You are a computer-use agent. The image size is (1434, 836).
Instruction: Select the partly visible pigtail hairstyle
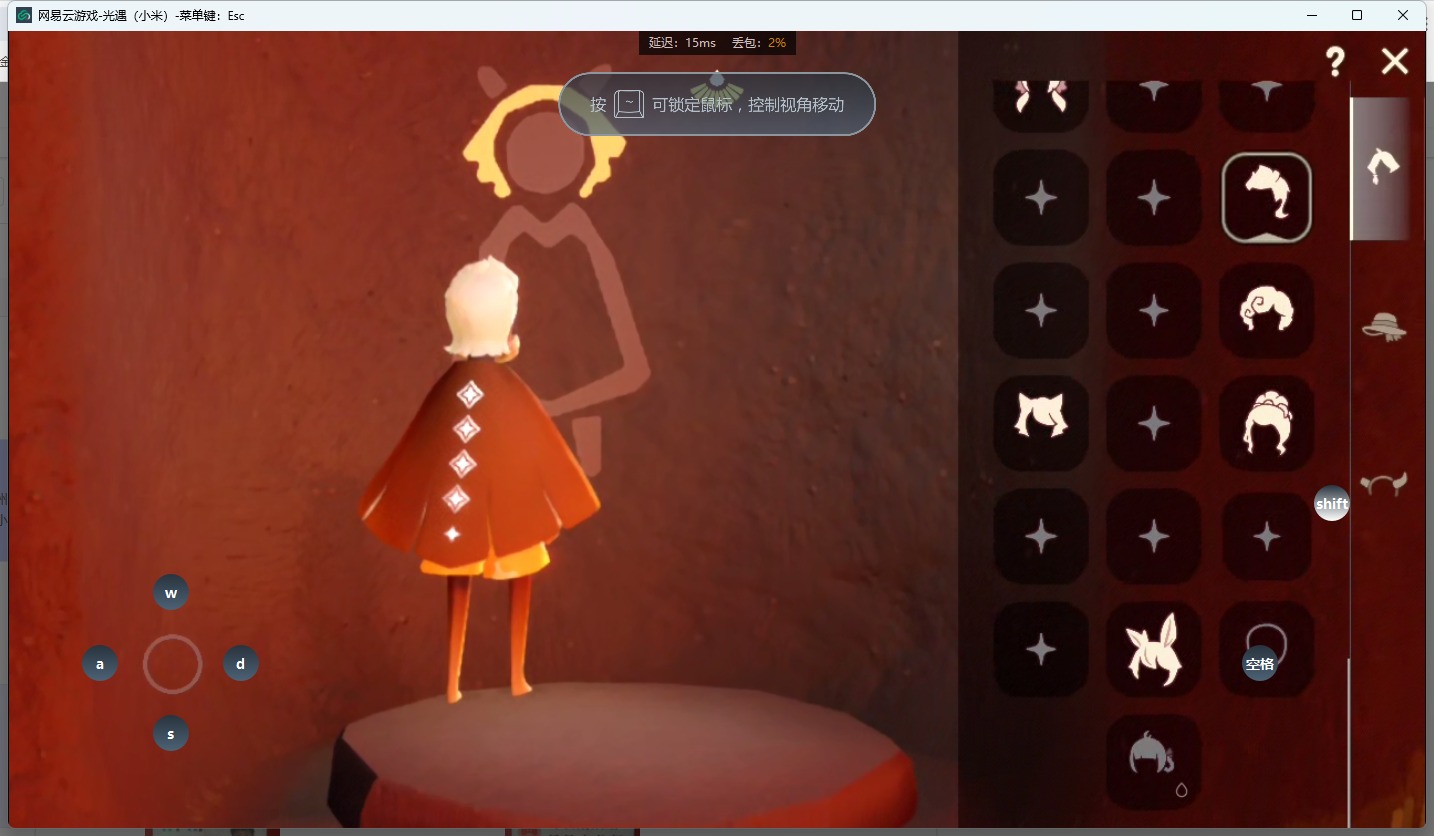click(1041, 106)
